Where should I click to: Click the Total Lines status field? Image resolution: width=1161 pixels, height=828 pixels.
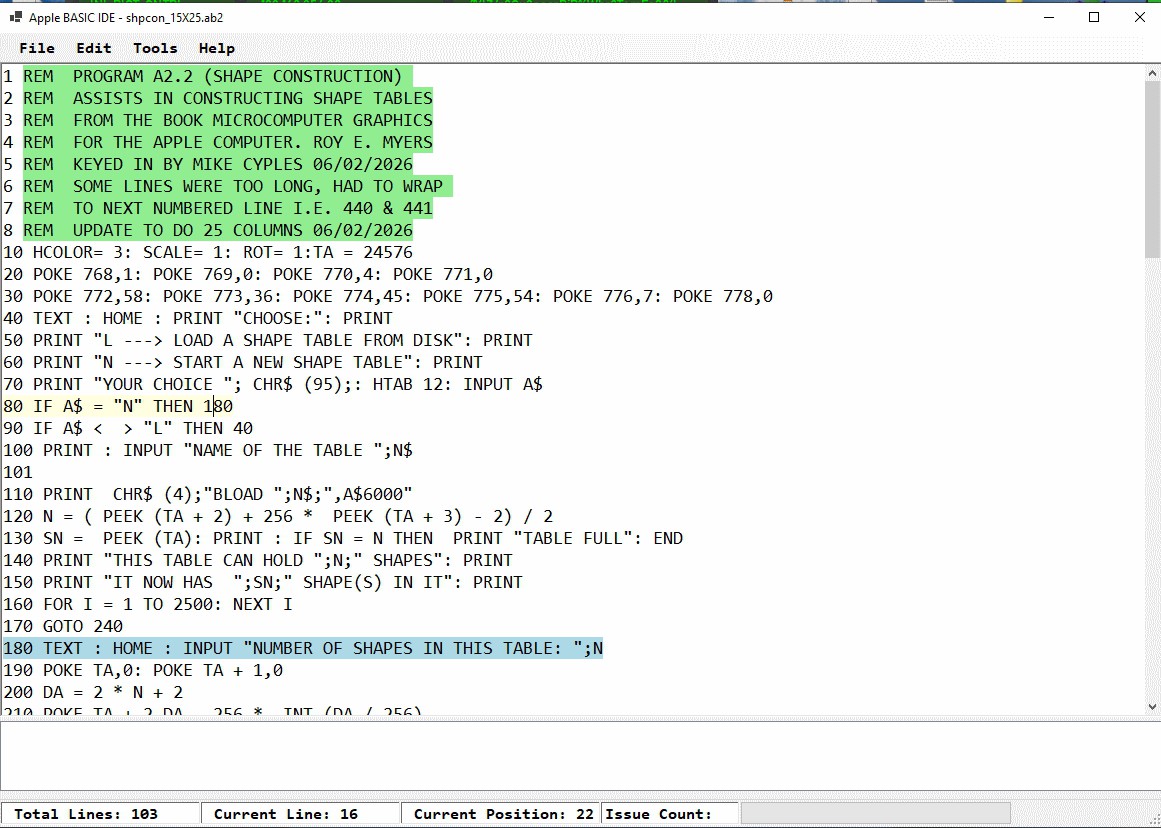[101, 814]
